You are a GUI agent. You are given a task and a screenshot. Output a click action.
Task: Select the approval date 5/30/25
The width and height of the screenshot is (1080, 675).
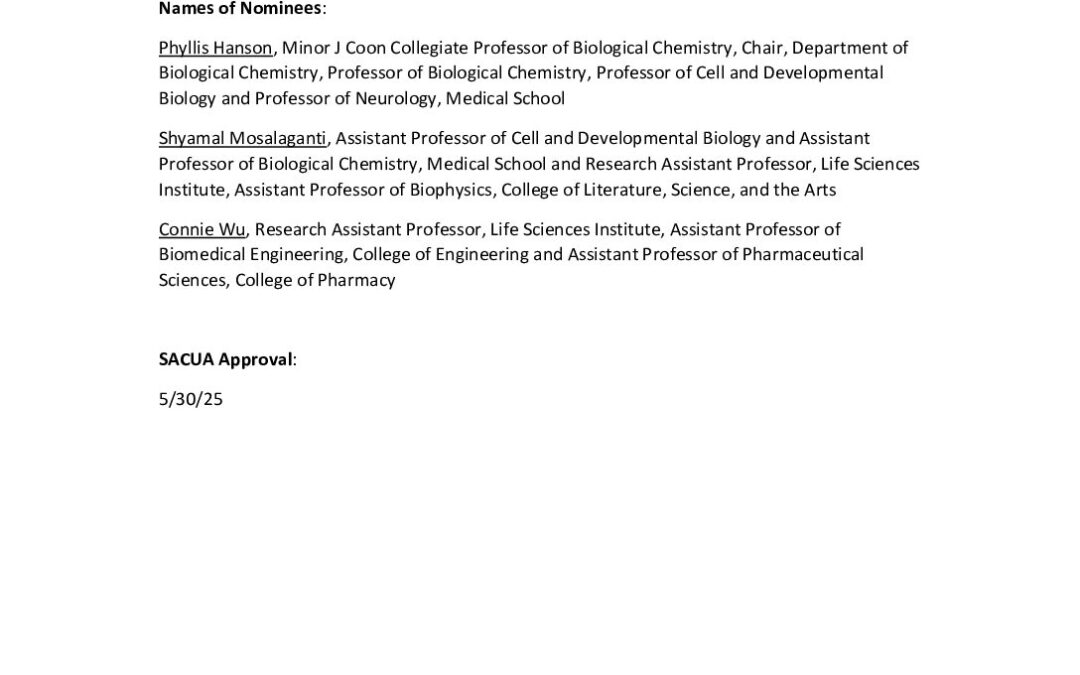(190, 399)
